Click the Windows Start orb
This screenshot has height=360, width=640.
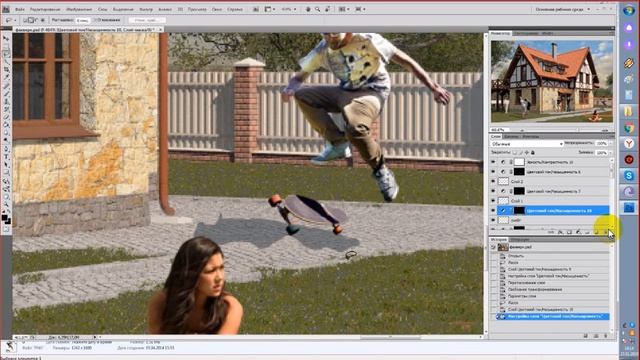click(629, 11)
